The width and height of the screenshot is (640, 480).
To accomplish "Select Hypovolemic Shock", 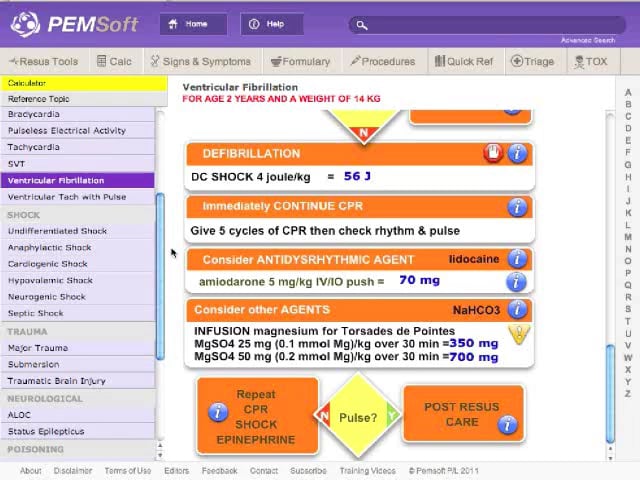I will coord(78,280).
